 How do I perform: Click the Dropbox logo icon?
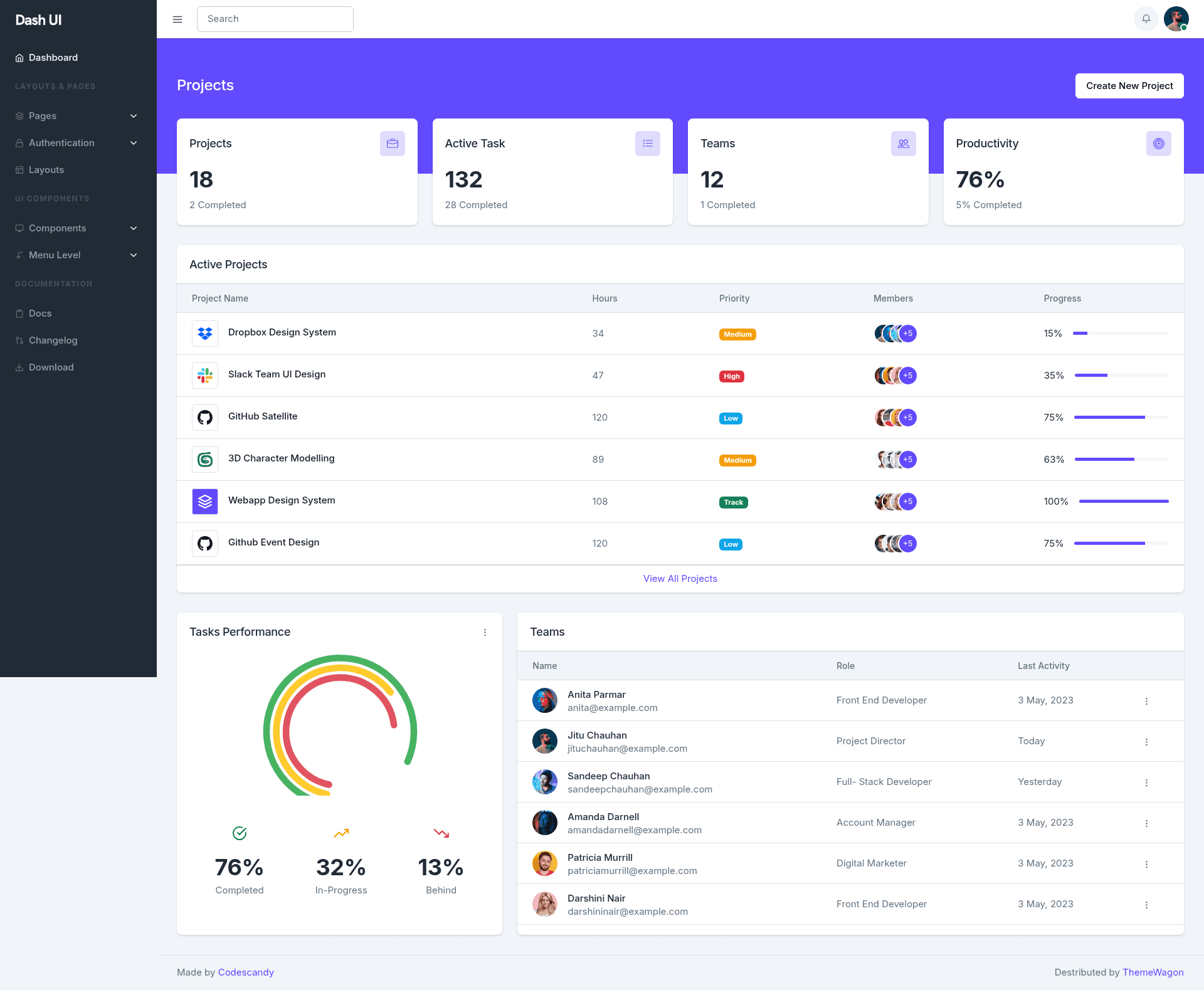tap(205, 334)
